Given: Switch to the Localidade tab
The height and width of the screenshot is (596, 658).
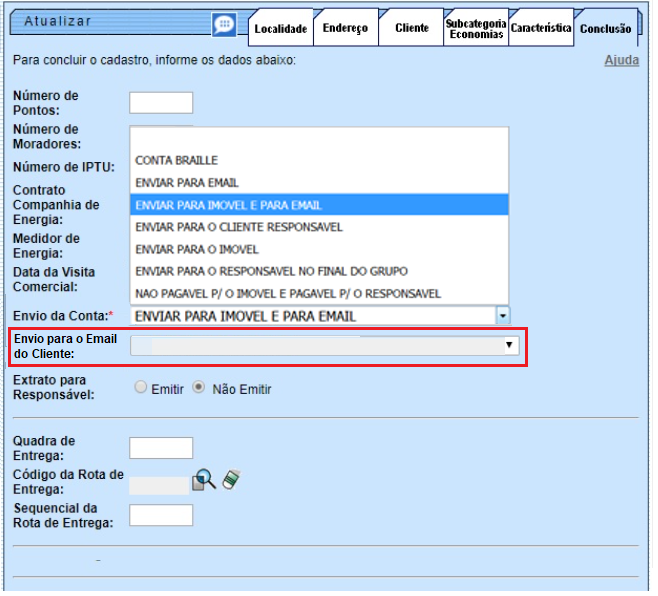Looking at the screenshot, I should [280, 29].
